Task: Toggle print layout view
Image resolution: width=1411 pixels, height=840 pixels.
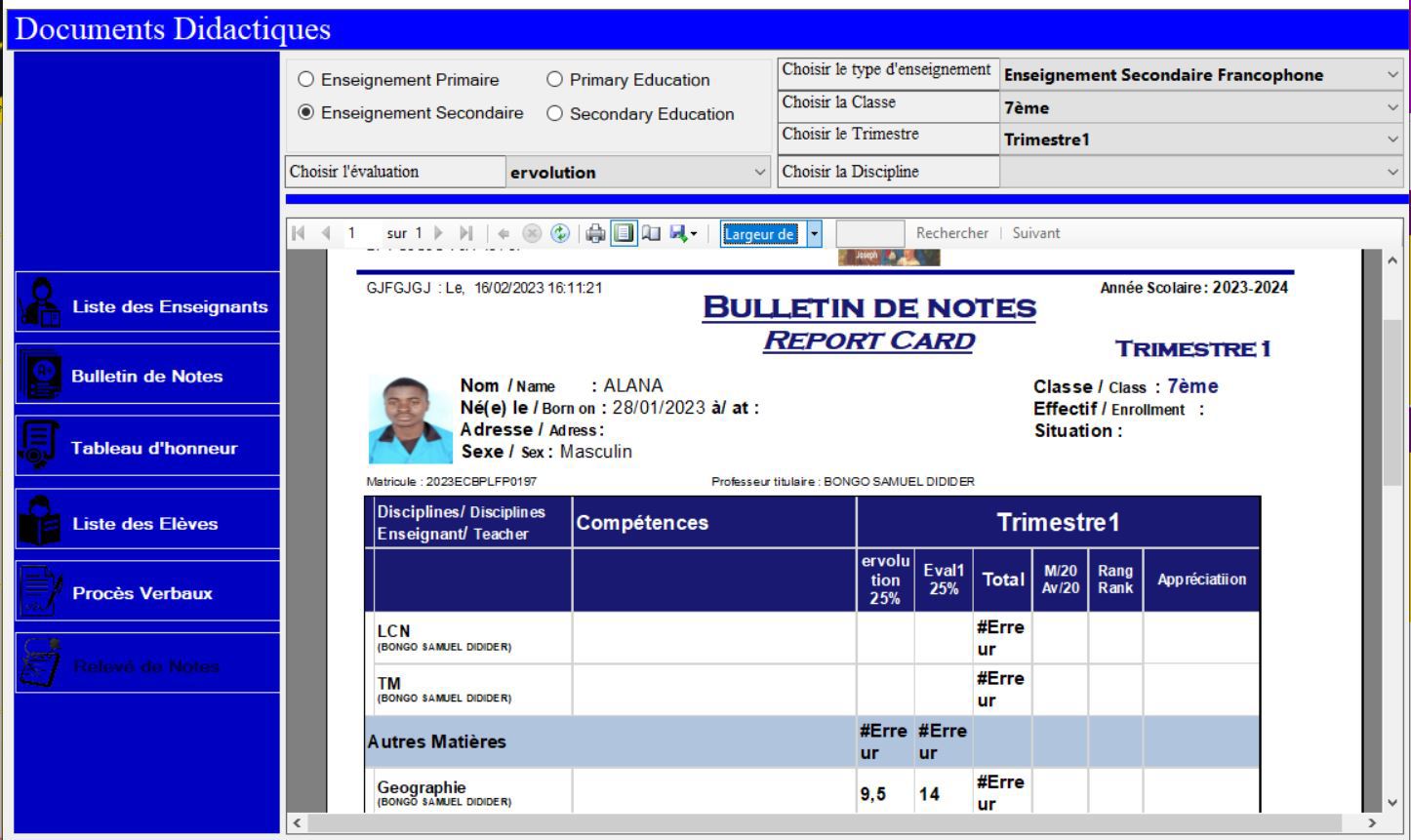Action: 623,233
